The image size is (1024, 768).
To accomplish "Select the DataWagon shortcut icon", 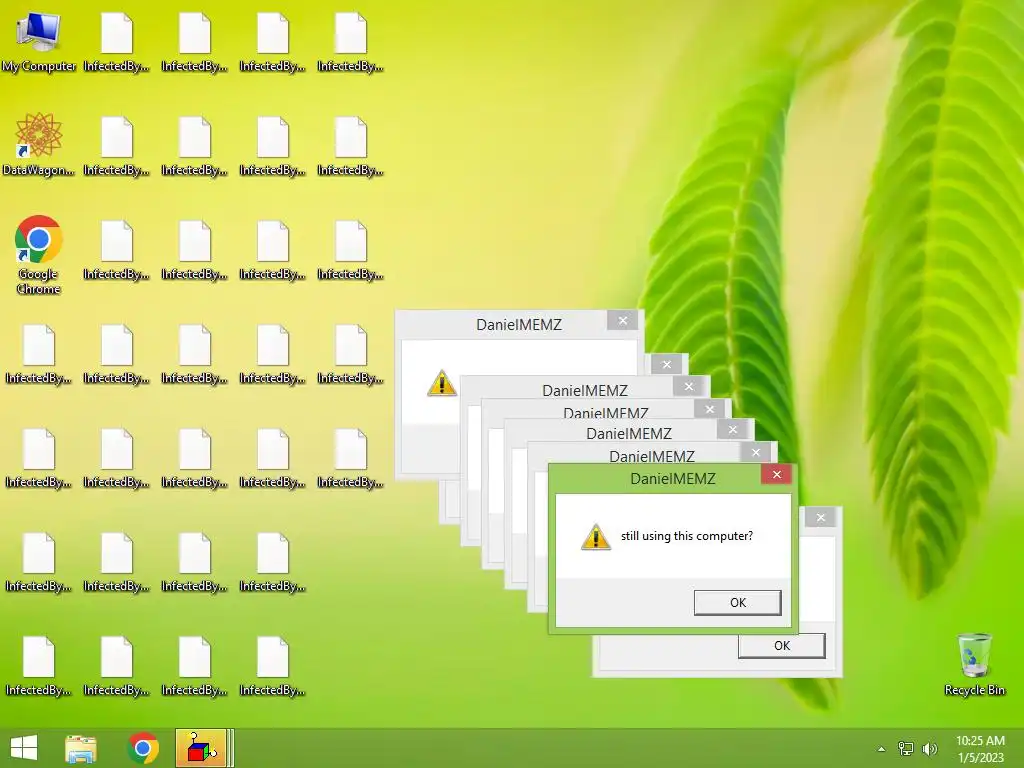I will tap(39, 145).
